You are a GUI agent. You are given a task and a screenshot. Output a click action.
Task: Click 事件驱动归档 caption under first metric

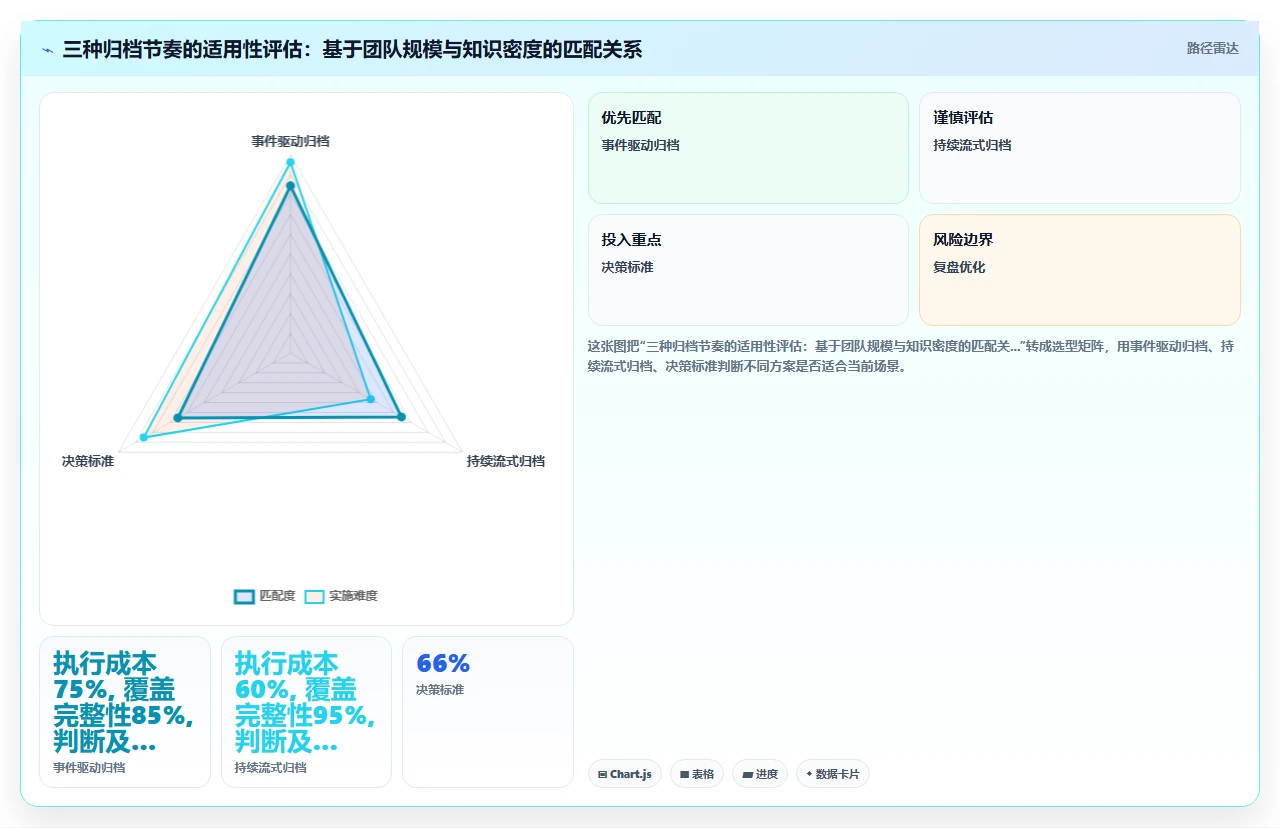tap(89, 768)
